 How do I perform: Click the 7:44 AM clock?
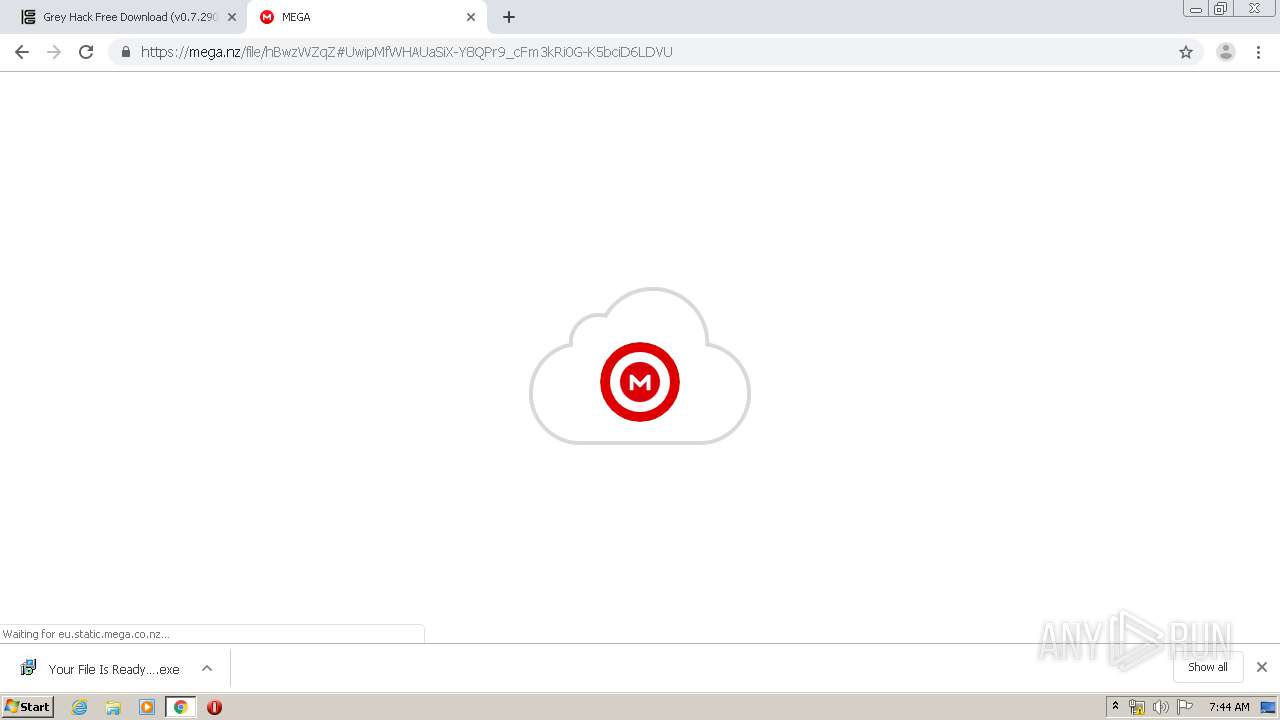(x=1229, y=707)
